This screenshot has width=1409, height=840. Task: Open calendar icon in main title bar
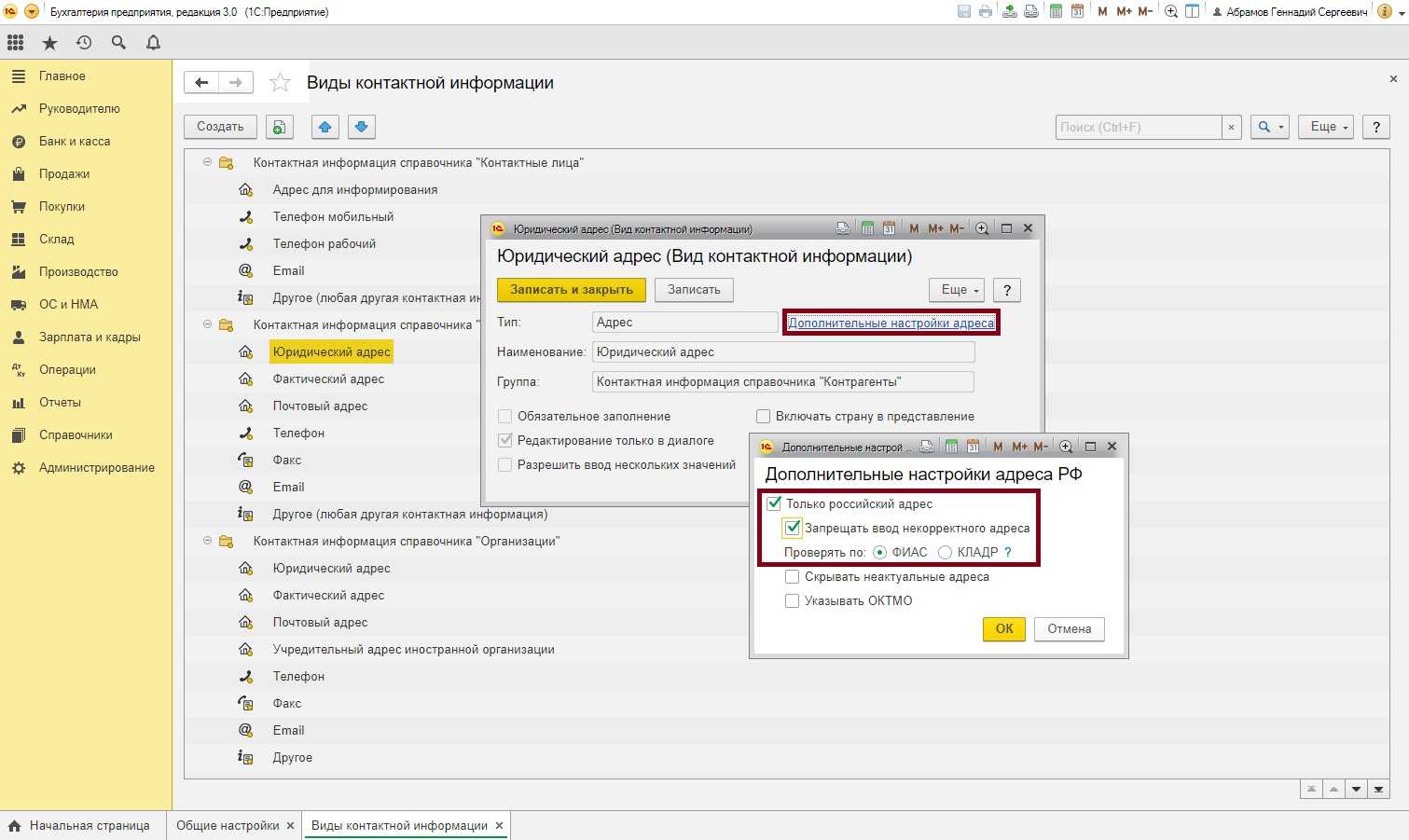[1077, 12]
